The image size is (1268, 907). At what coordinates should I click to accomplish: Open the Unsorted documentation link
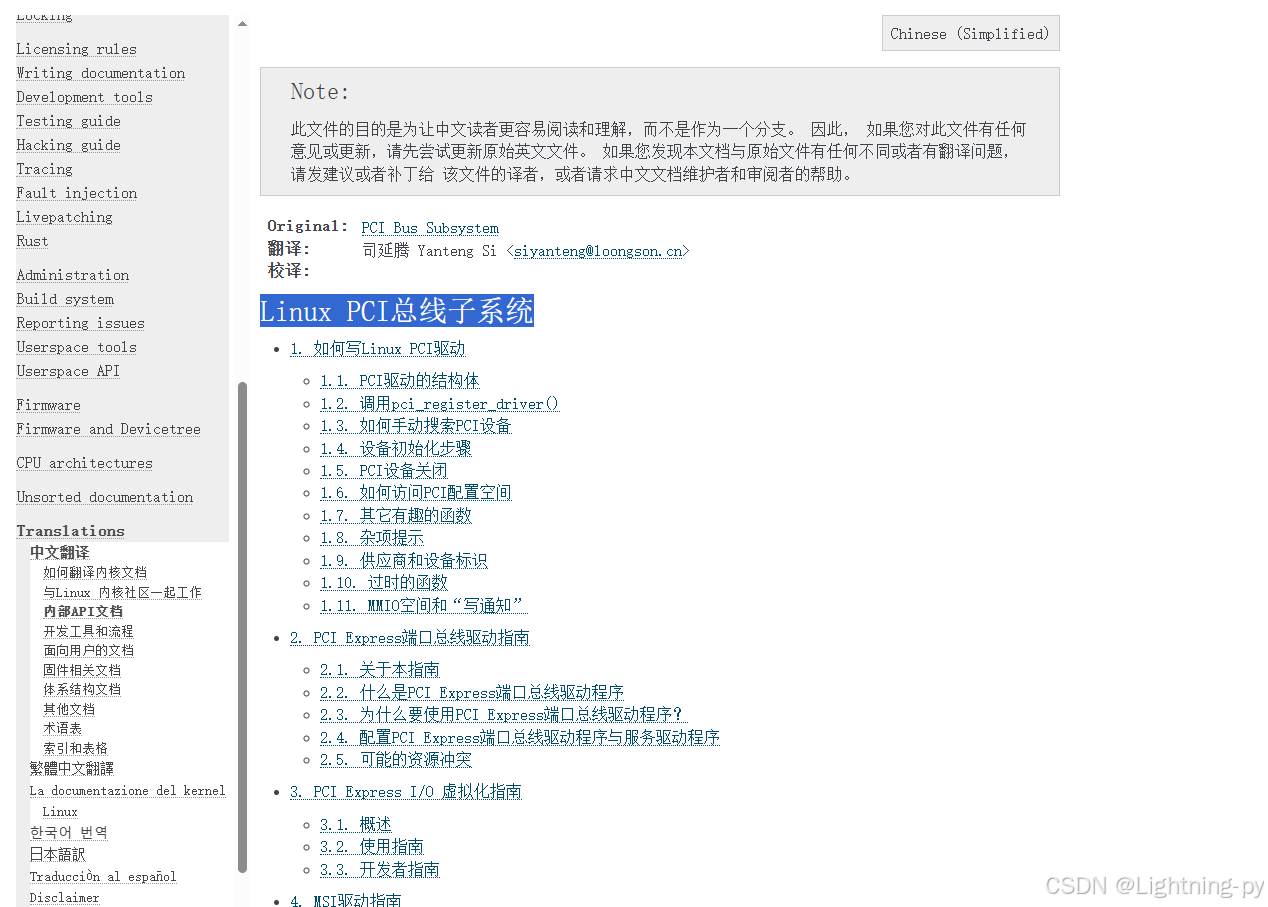(104, 497)
